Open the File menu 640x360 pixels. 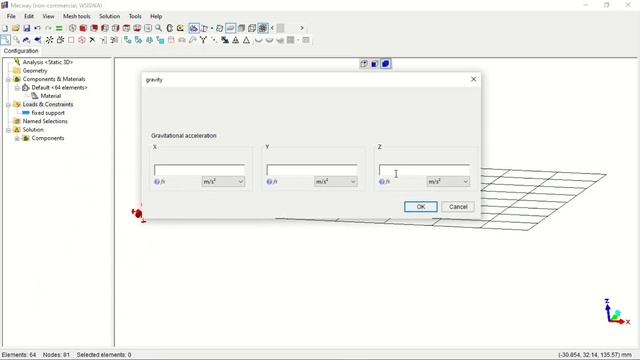click(x=11, y=16)
